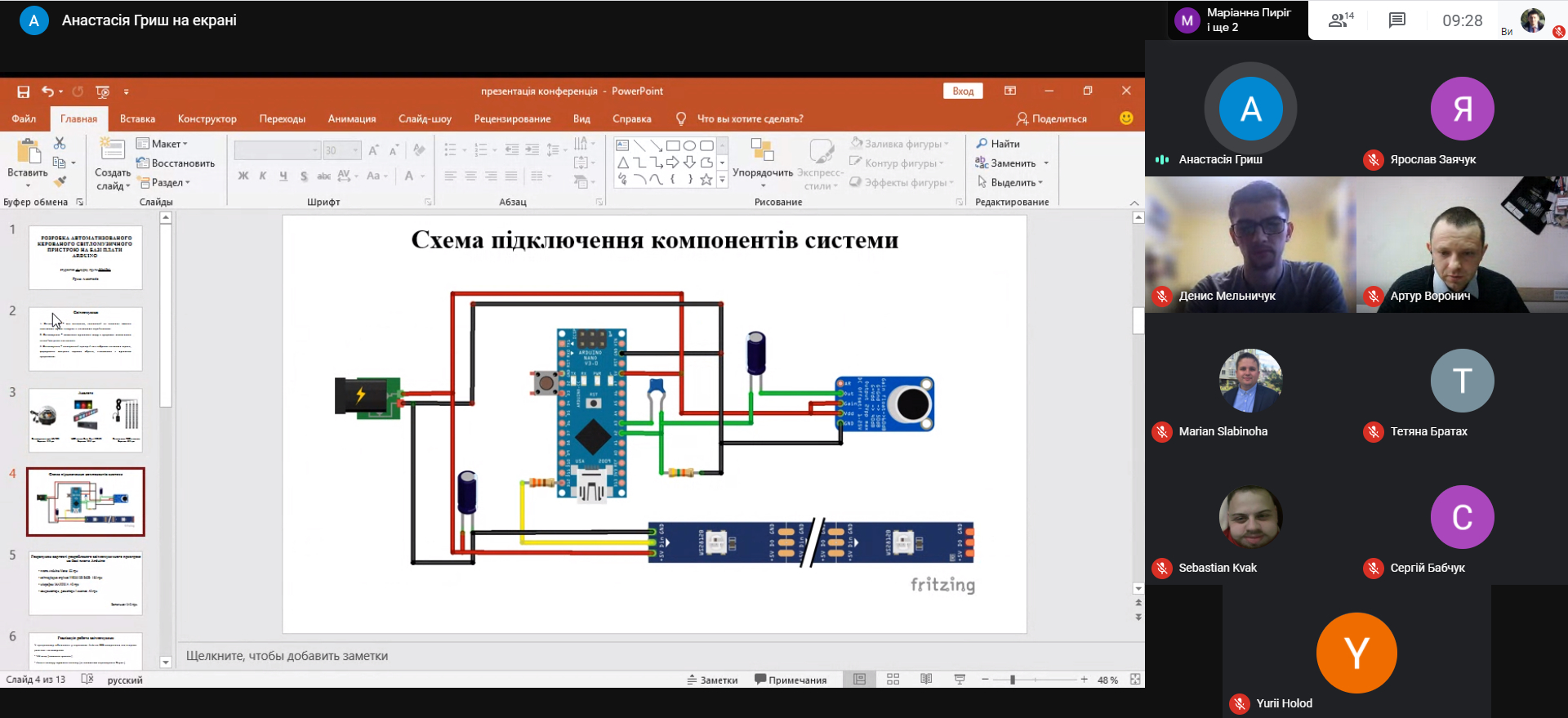Click the fit slide to window icon
Image resolution: width=1568 pixels, height=718 pixels.
pyautogui.click(x=1135, y=680)
